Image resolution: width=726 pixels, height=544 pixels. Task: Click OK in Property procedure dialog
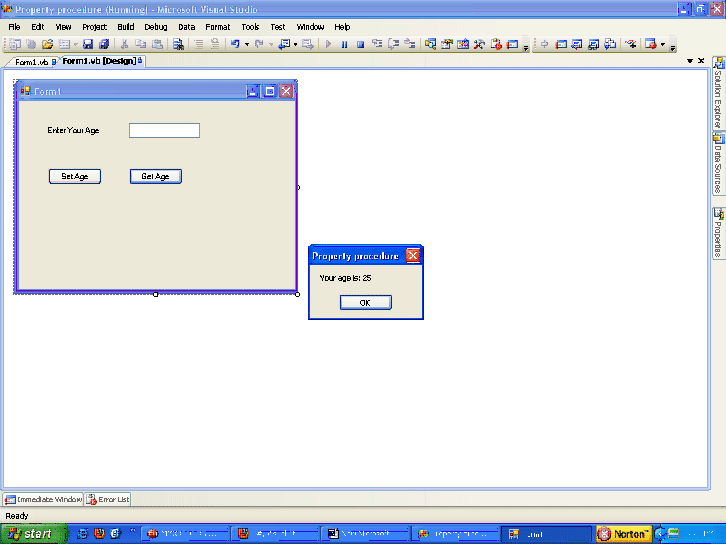point(366,303)
